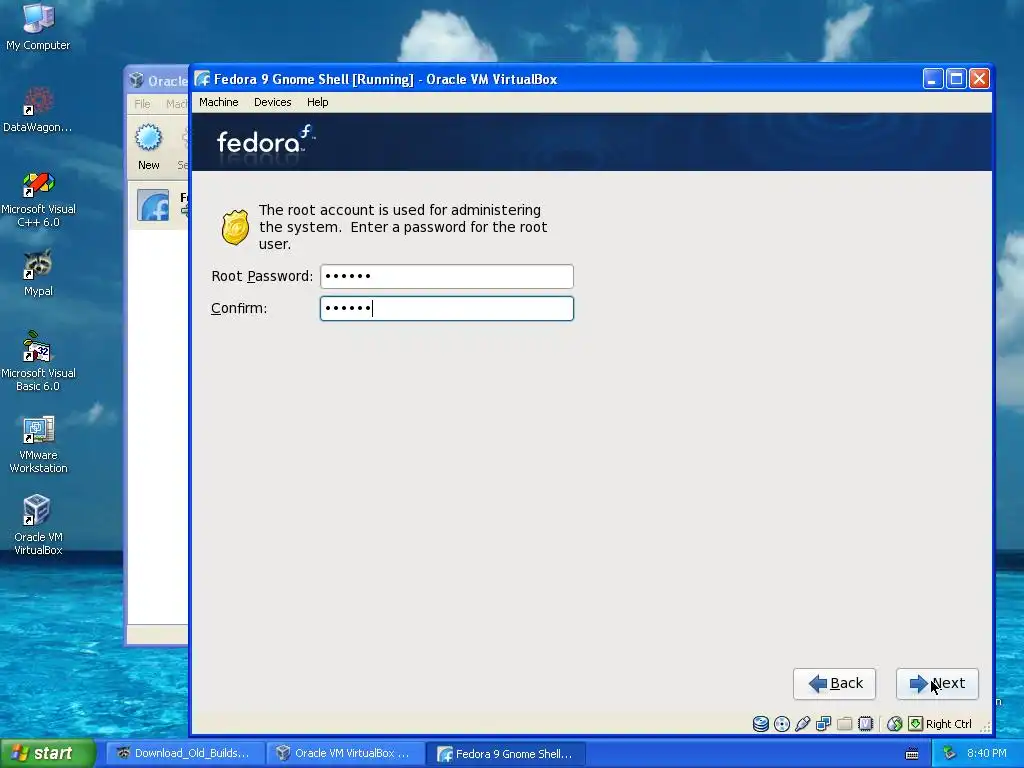This screenshot has height=768, width=1024.
Task: Click the on-screen keyboard taskbar icon
Action: click(912, 754)
